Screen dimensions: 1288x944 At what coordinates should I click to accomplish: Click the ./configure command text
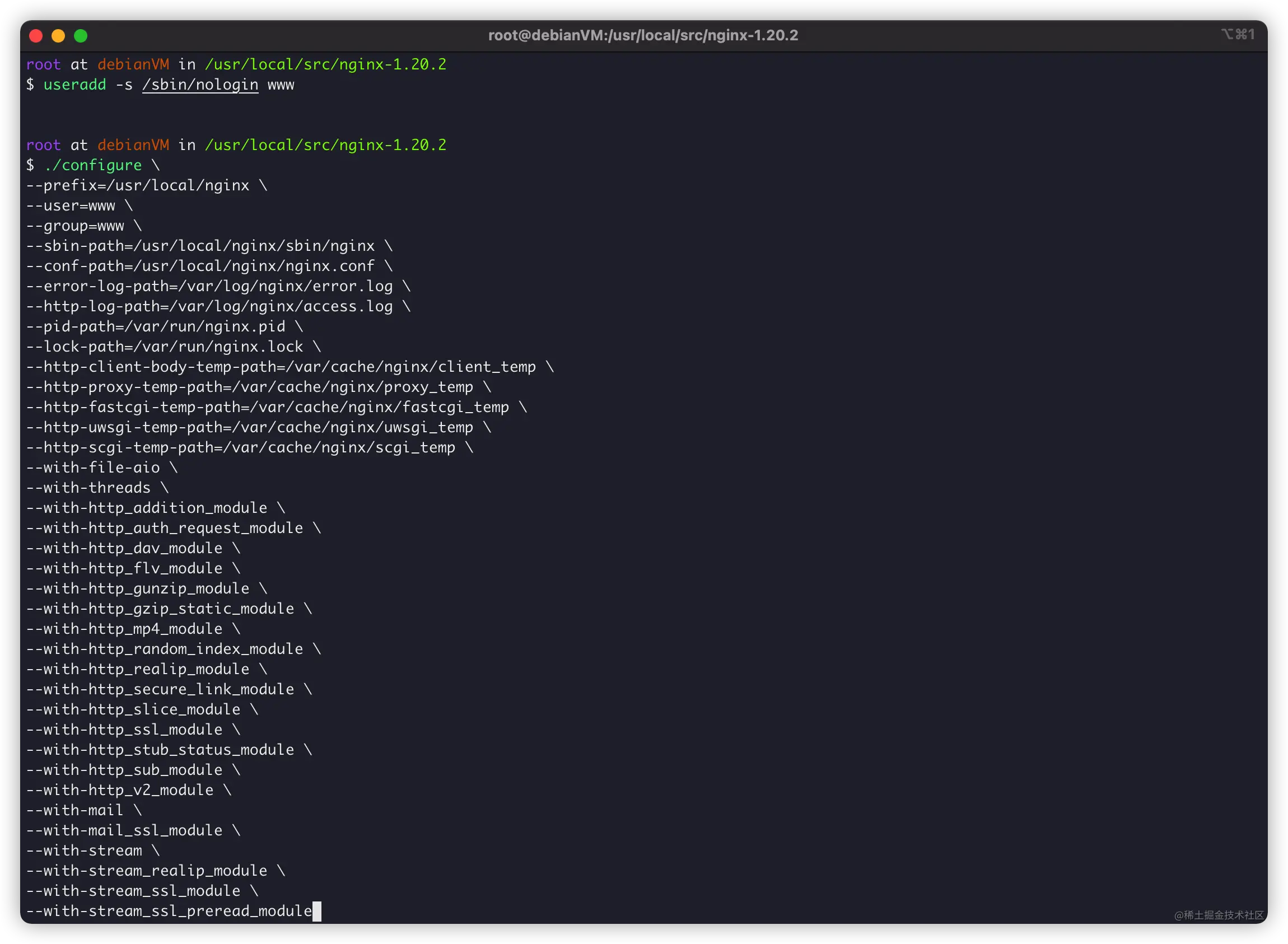click(92, 165)
